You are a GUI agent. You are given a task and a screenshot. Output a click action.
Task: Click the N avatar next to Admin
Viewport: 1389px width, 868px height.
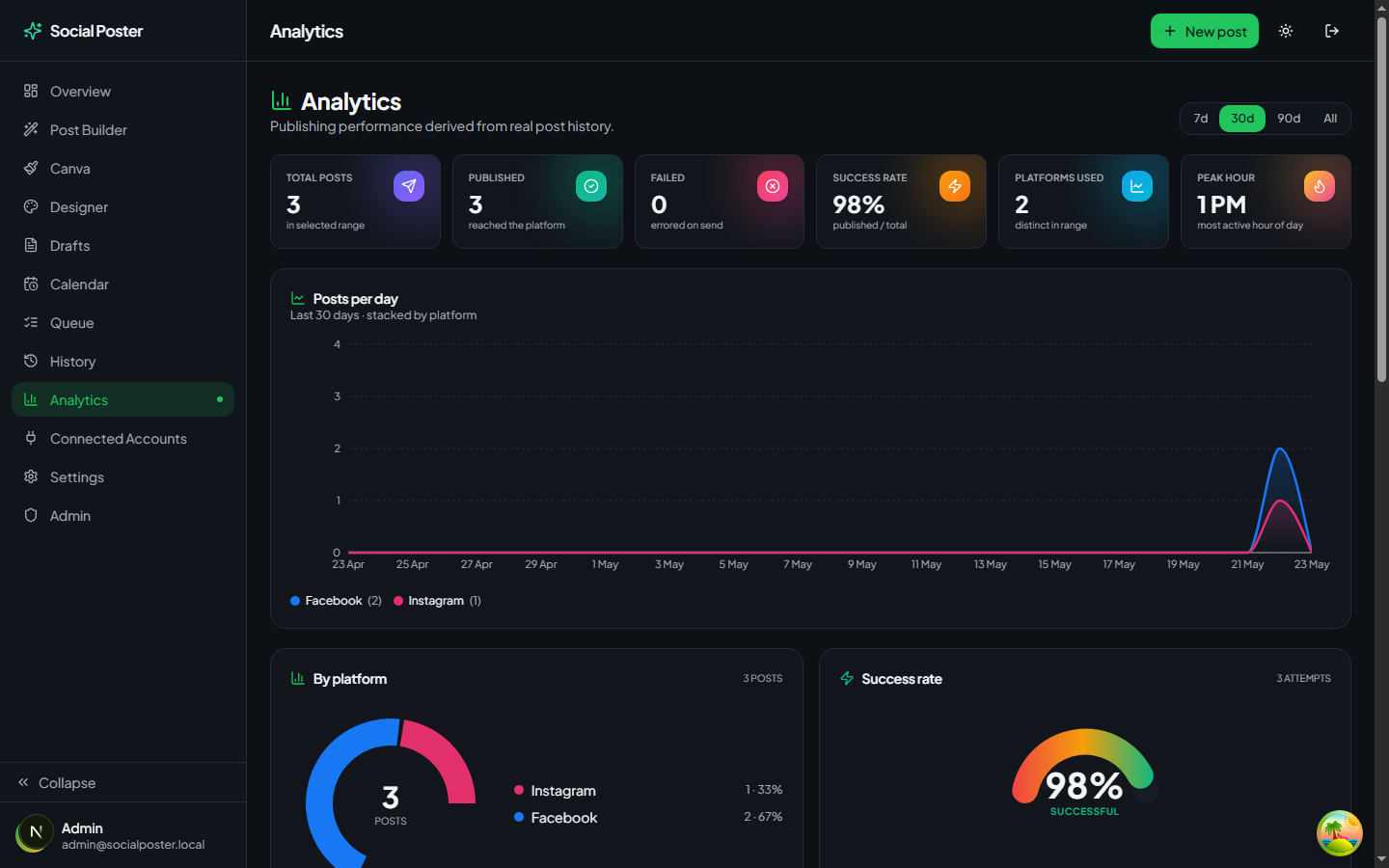(x=35, y=833)
